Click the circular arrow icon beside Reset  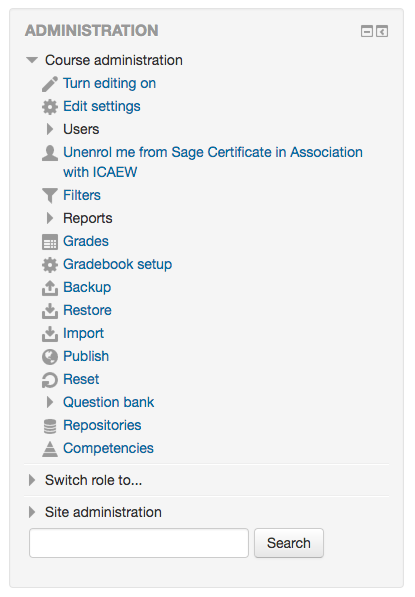click(x=50, y=380)
